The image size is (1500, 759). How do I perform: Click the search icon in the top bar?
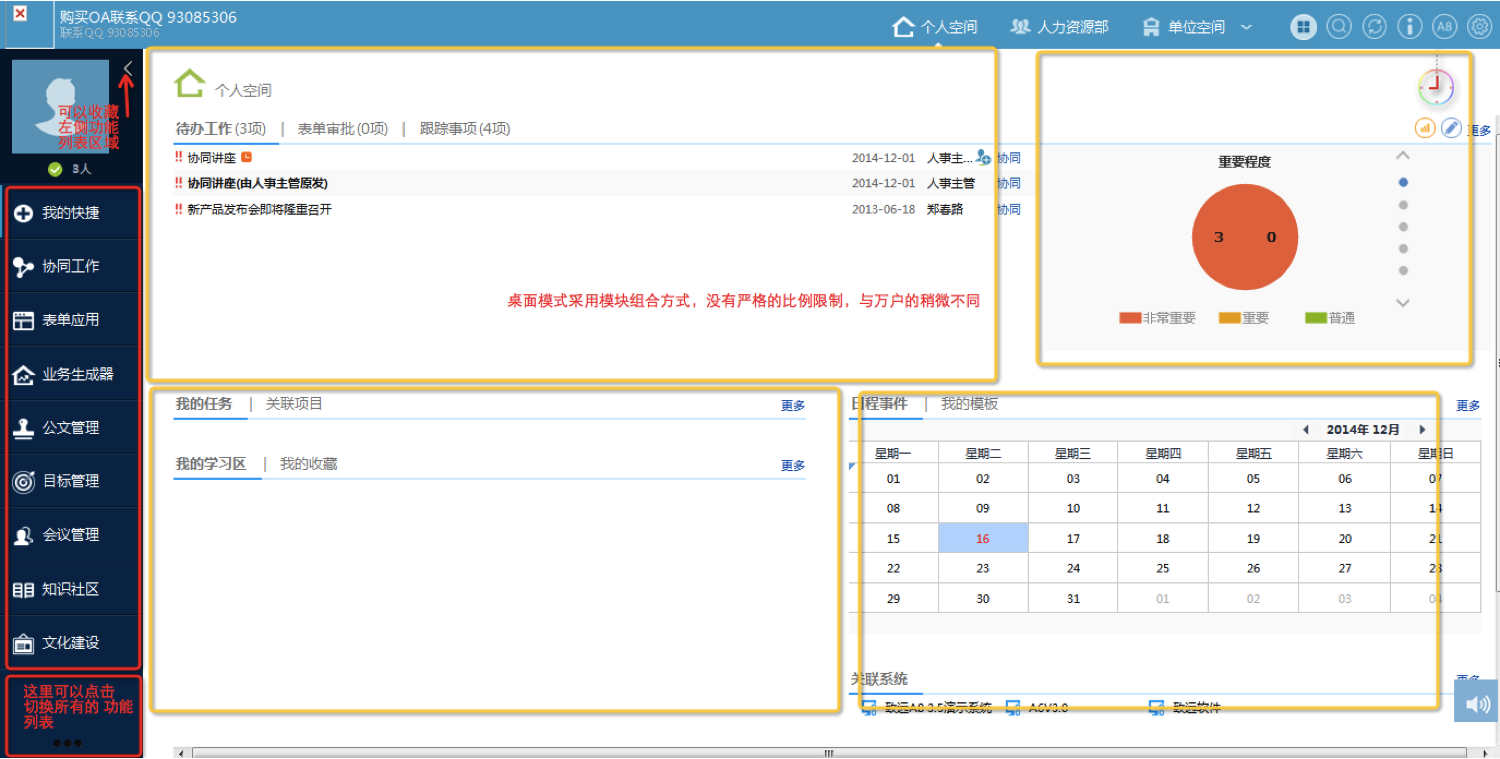pos(1338,27)
